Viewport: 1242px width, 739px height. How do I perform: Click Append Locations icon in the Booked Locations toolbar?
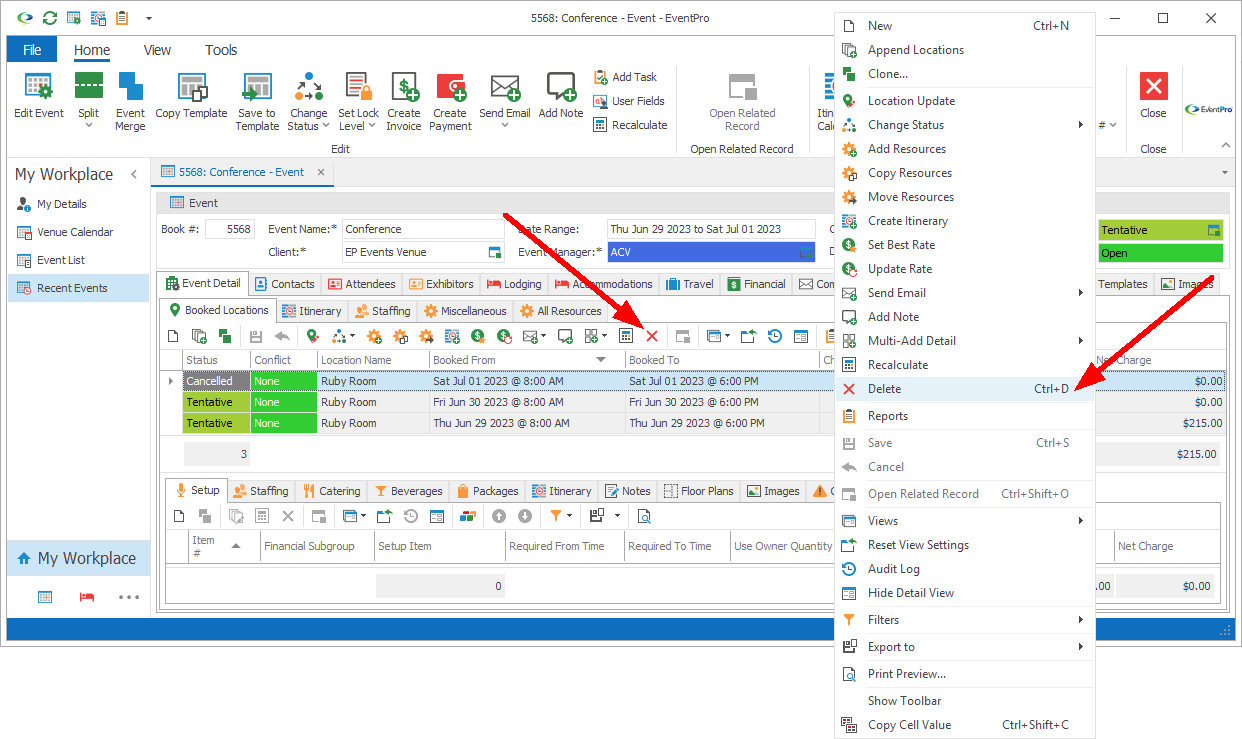tap(199, 336)
